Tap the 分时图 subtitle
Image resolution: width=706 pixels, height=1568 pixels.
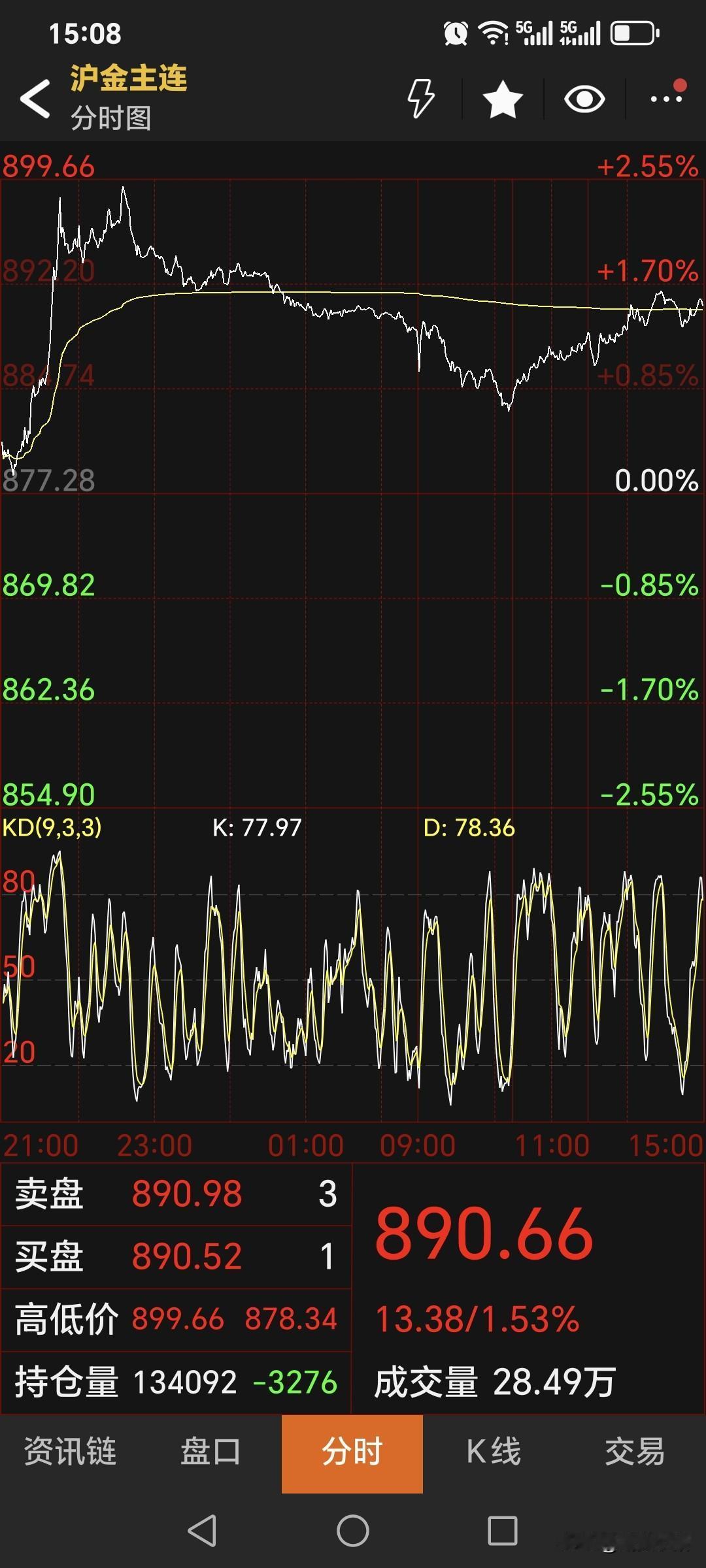[111, 118]
